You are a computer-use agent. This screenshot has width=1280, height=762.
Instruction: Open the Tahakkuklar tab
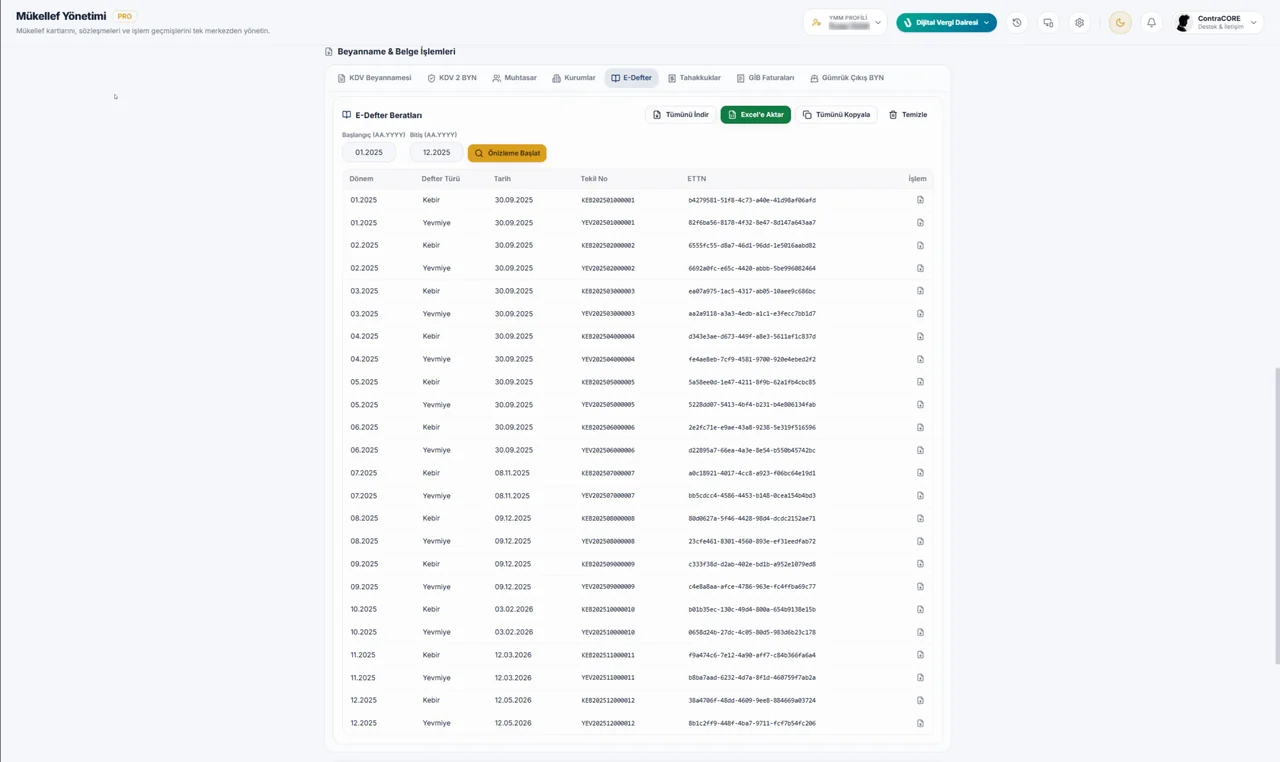(x=694, y=78)
